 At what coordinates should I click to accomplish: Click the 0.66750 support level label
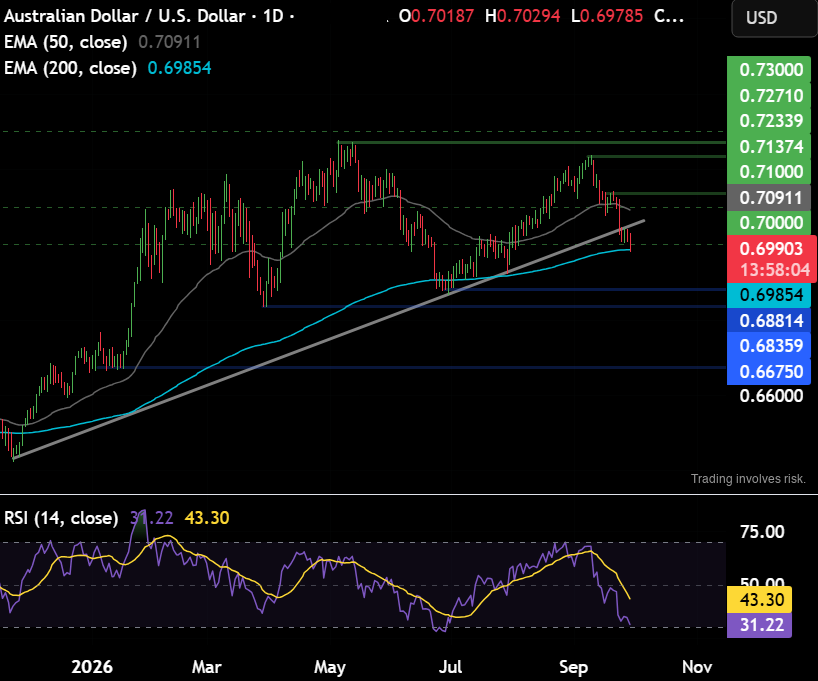[769, 372]
